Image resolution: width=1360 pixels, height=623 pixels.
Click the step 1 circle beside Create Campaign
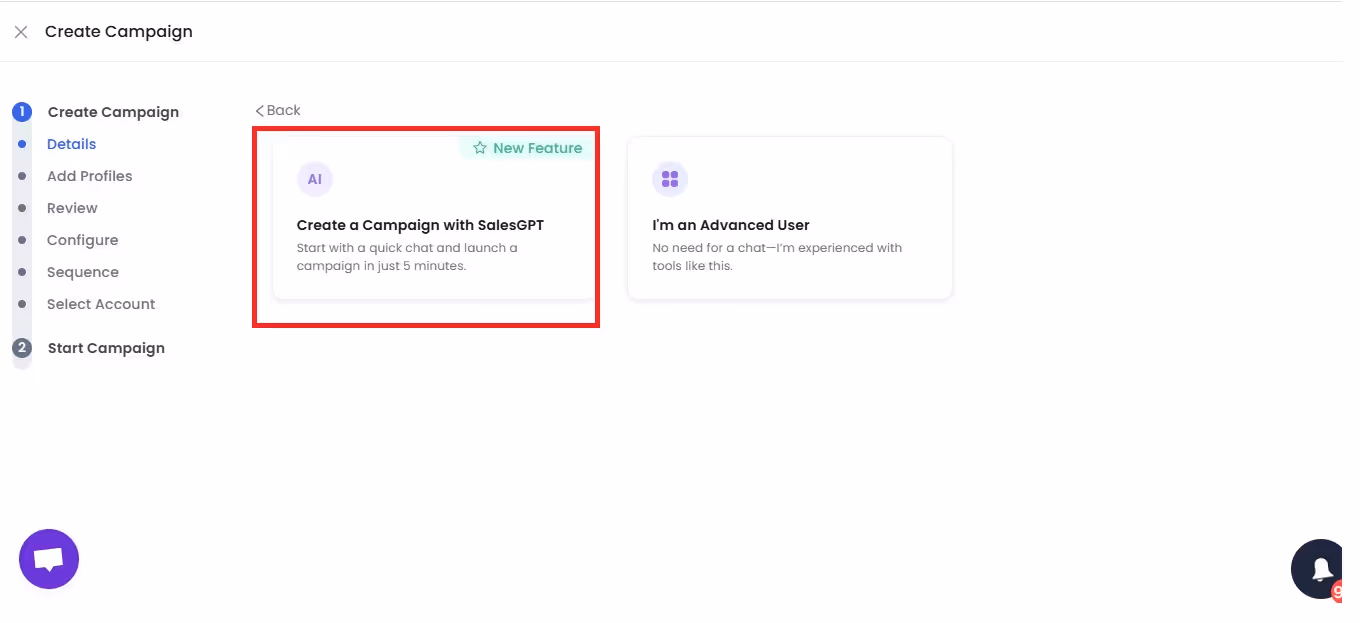point(21,111)
